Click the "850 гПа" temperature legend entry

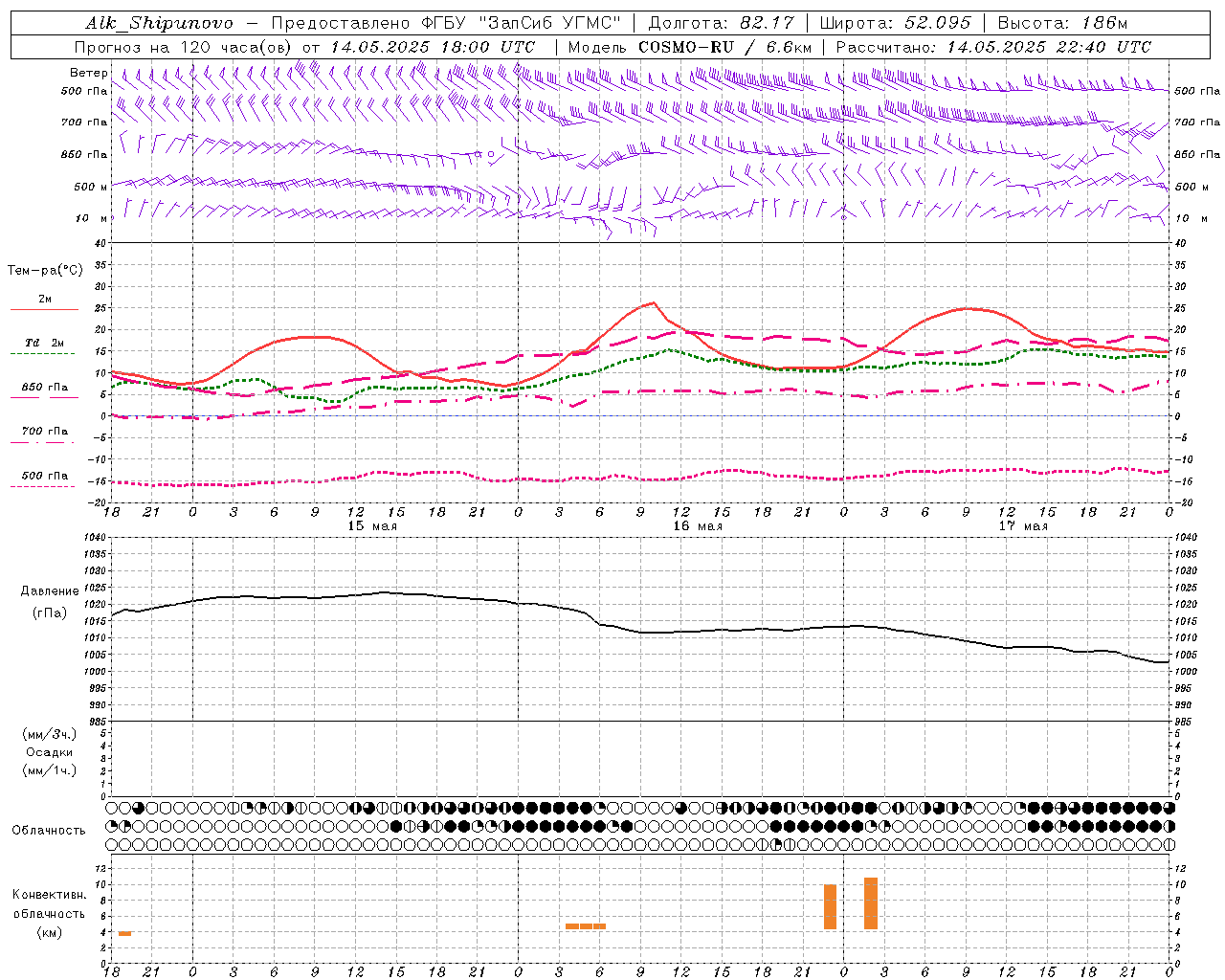coord(45,388)
